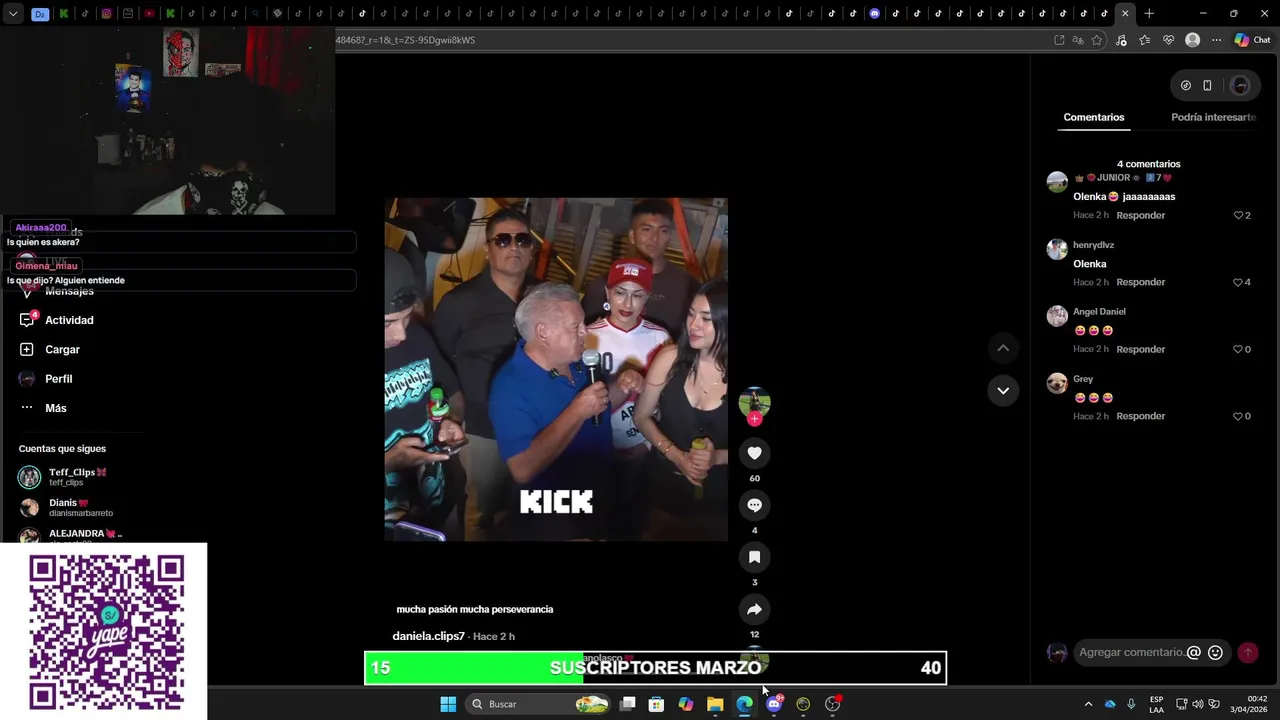Viewport: 1280px width, 720px height.
Task: Open browser Settings and more menu
Action: pyautogui.click(x=1216, y=40)
